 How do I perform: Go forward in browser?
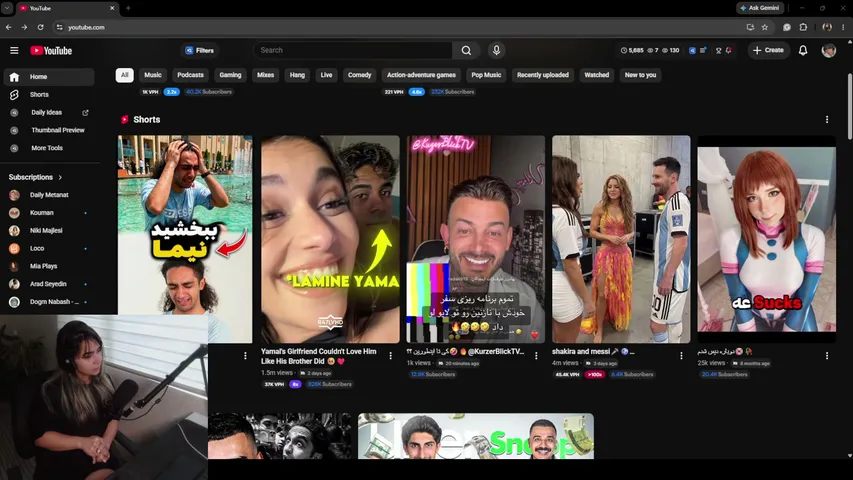click(x=24, y=27)
